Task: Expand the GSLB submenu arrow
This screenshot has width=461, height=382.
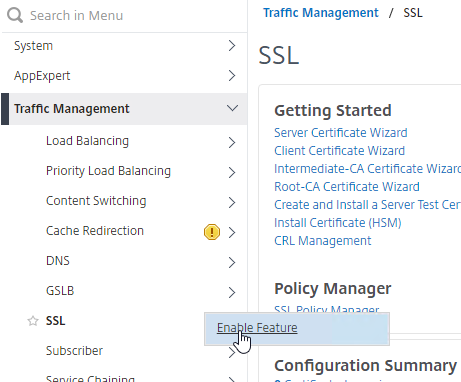Action: (232, 293)
